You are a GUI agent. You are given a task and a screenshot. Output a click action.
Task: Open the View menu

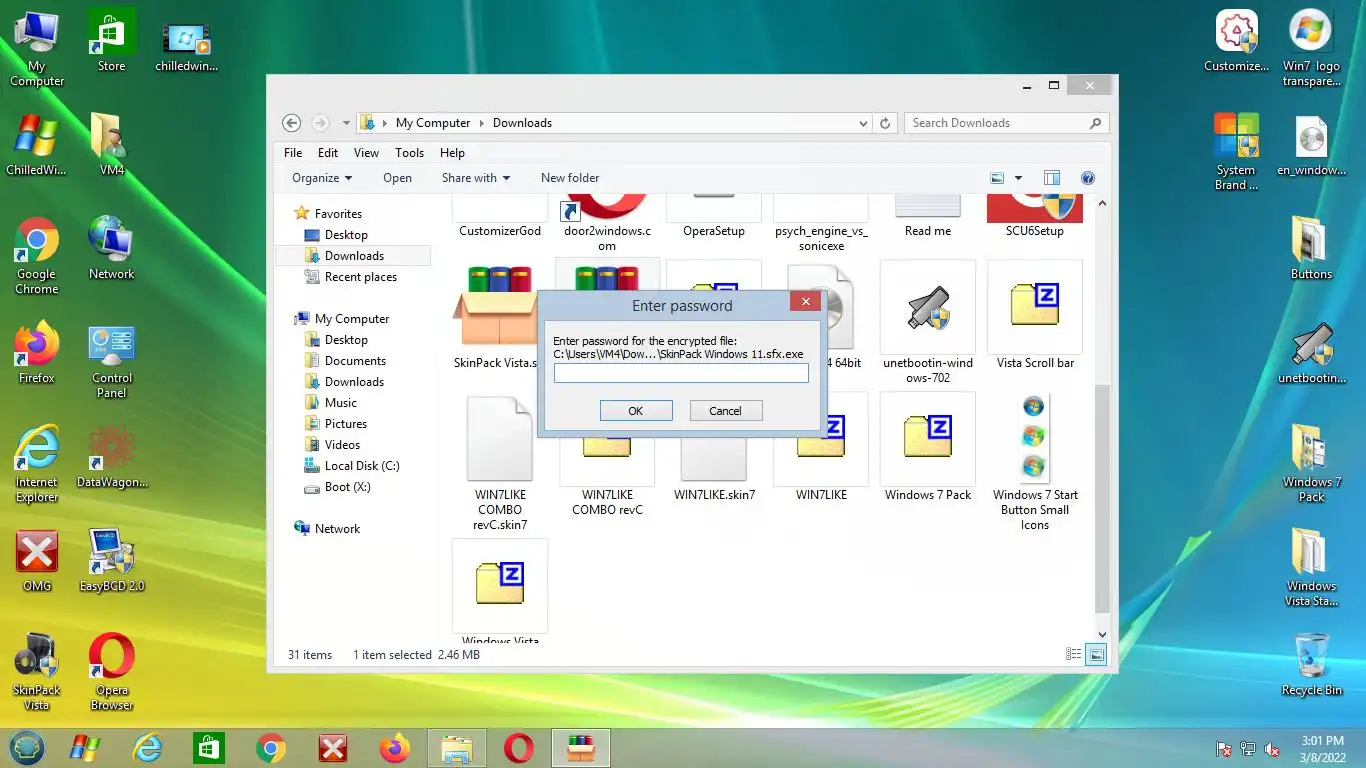pos(366,153)
